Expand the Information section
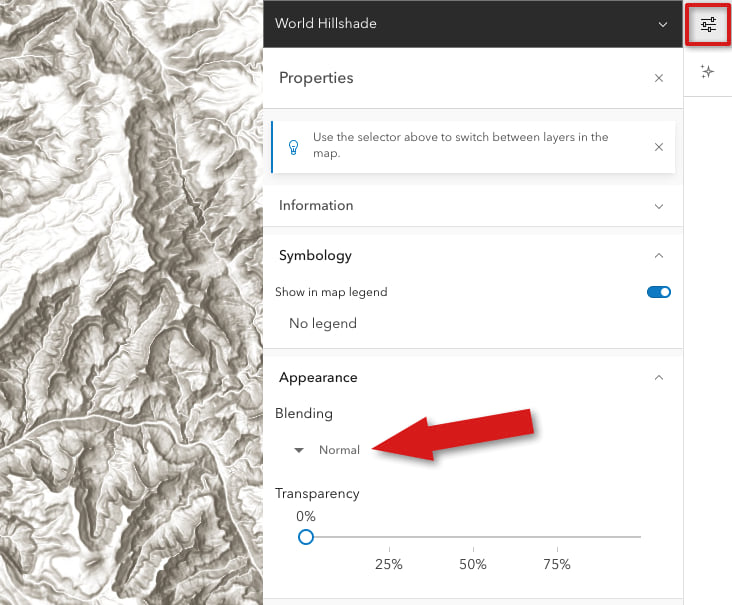This screenshot has width=732, height=605. click(658, 206)
